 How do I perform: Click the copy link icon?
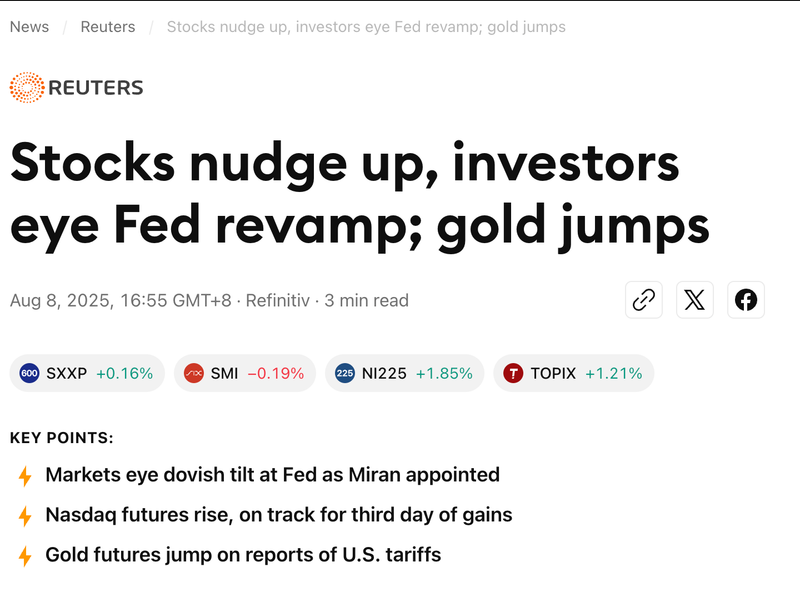coord(645,300)
